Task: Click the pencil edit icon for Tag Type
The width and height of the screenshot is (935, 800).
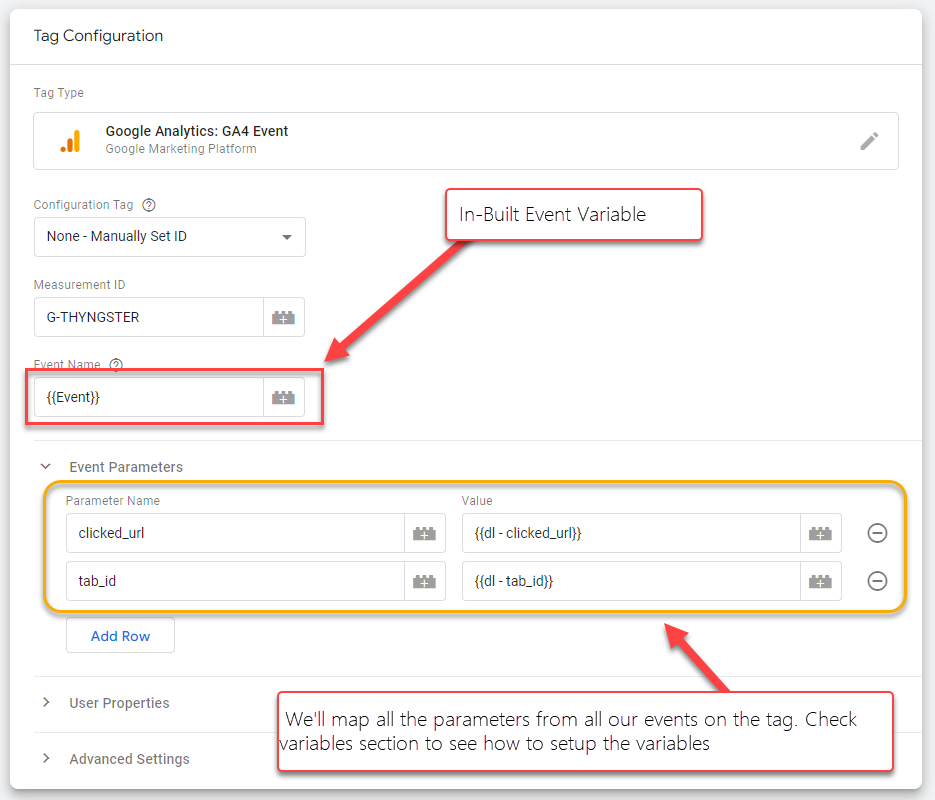Action: point(869,141)
